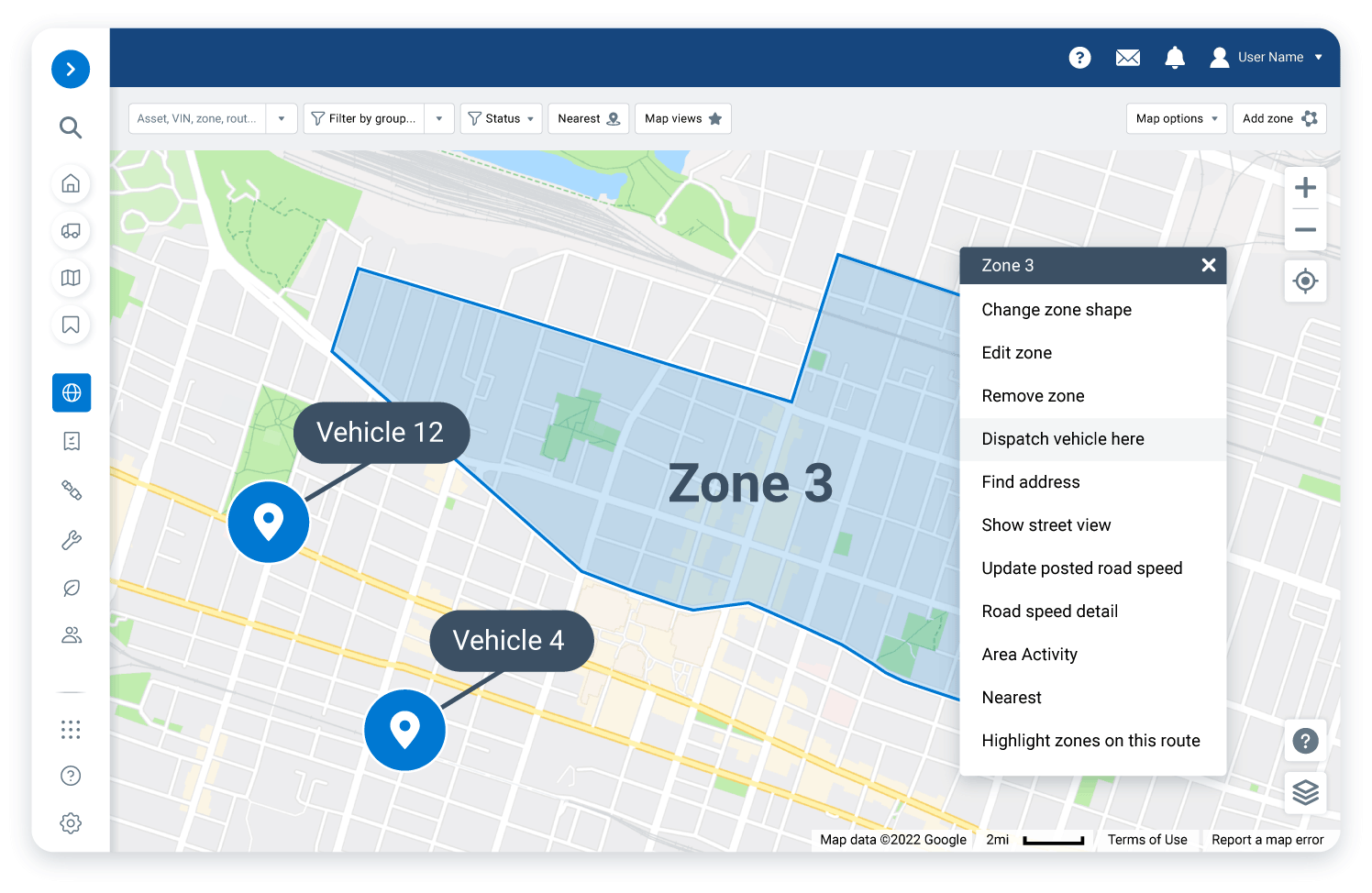1372x893 pixels.
Task: Click the Vehicle 12 map pin marker
Action: [x=269, y=521]
